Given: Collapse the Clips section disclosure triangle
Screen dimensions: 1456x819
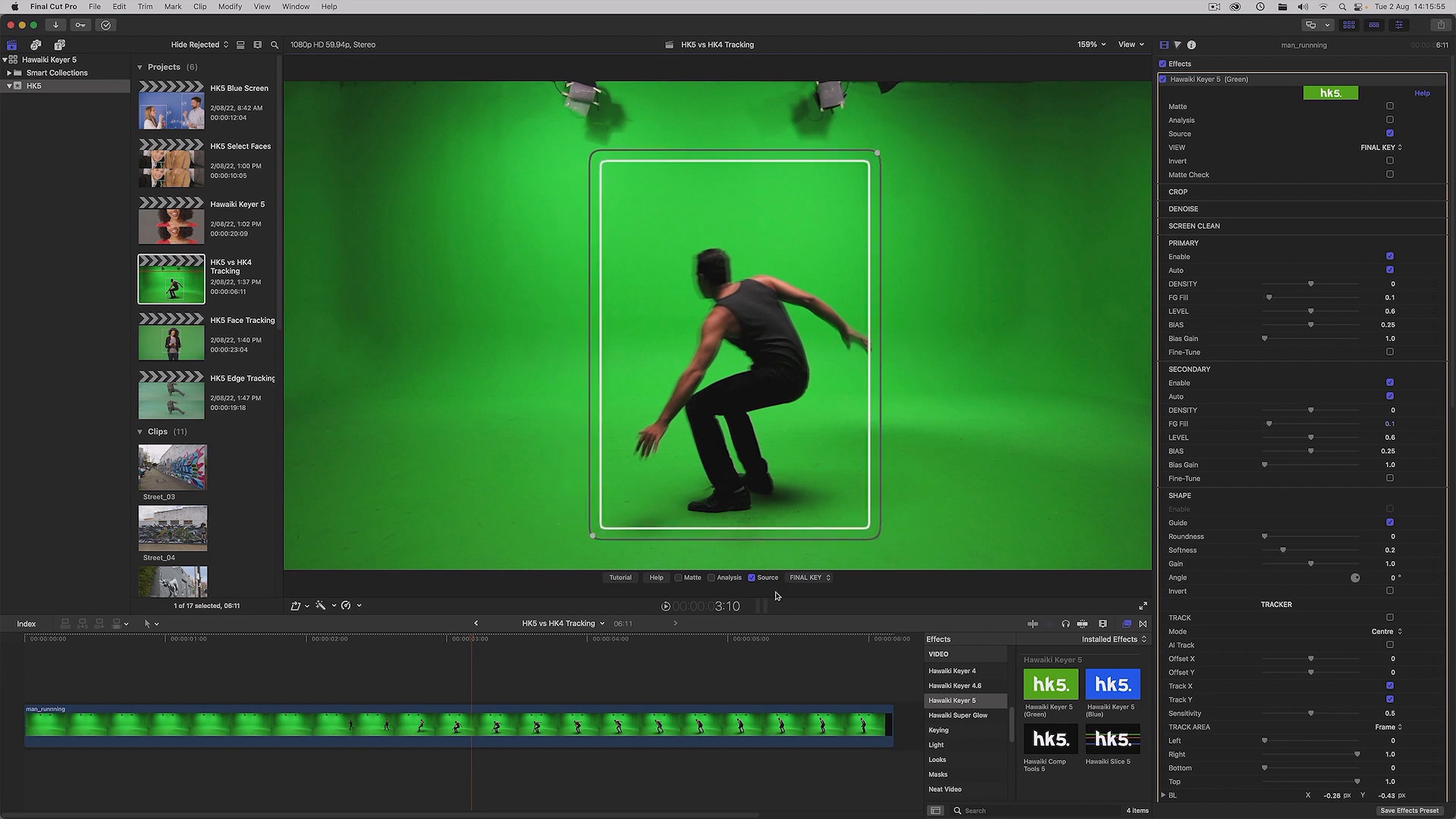Looking at the screenshot, I should [140, 431].
